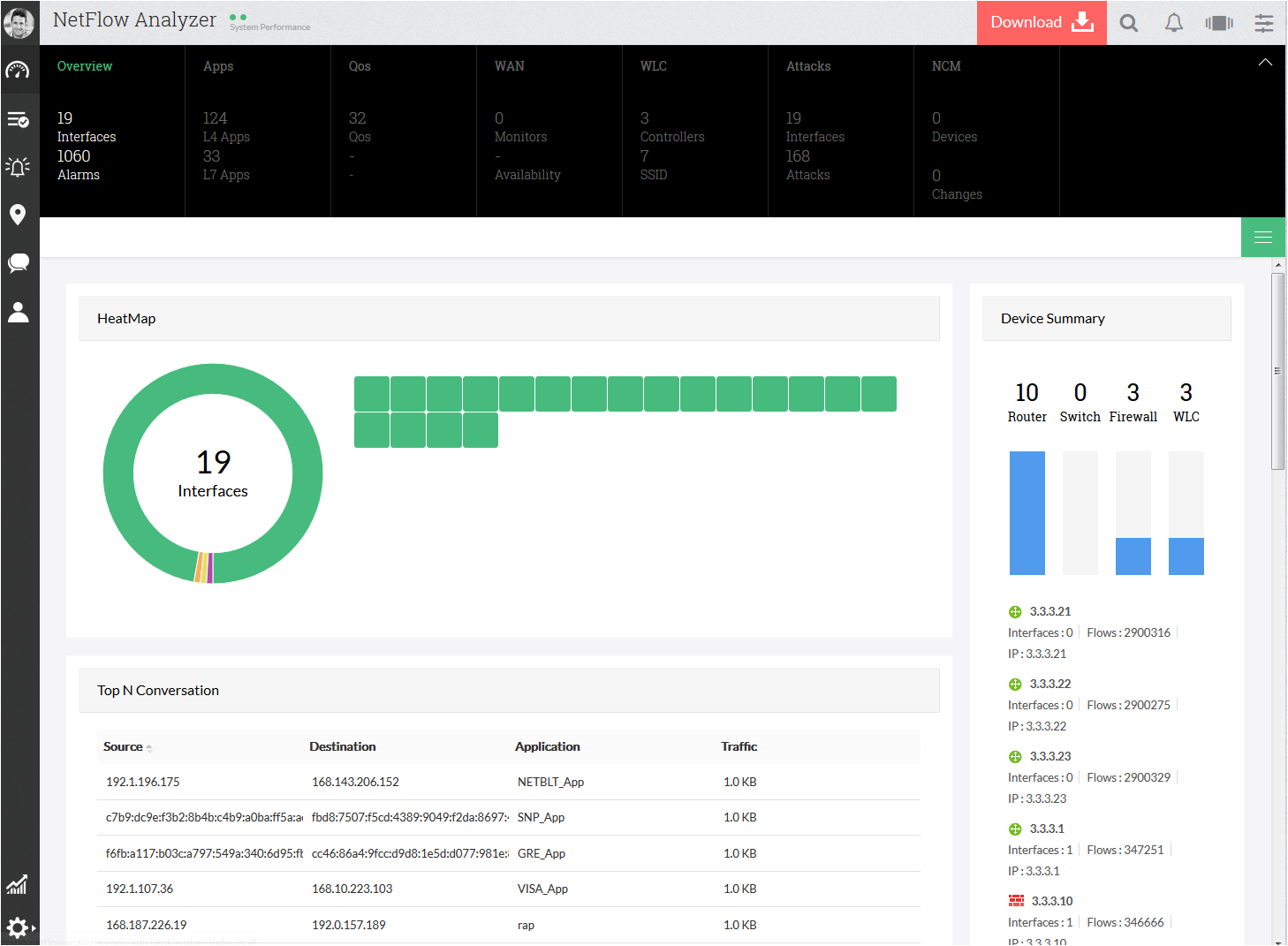Click the Router blue bar

(x=1027, y=512)
